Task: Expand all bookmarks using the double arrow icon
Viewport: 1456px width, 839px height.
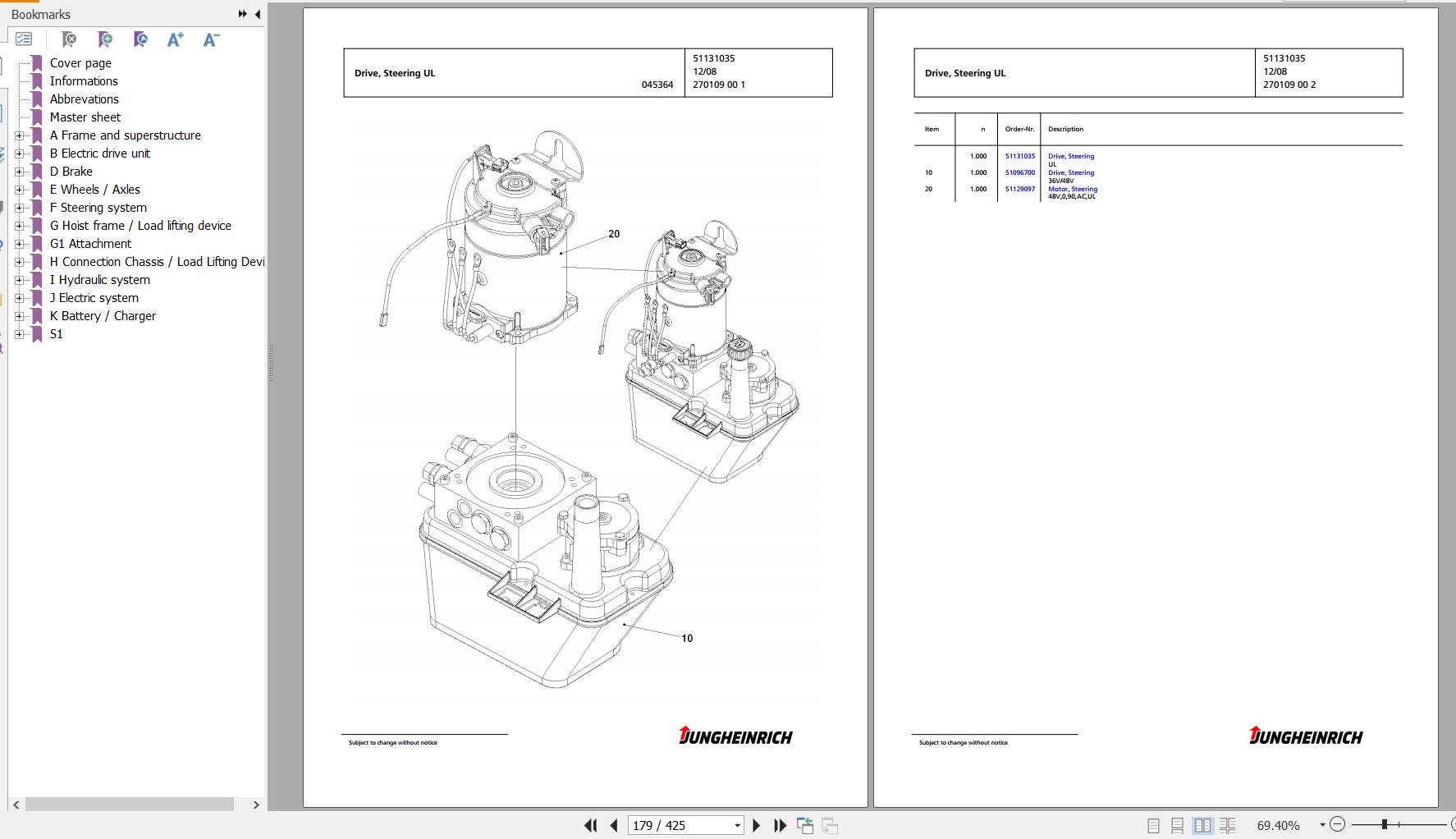Action: [243, 14]
